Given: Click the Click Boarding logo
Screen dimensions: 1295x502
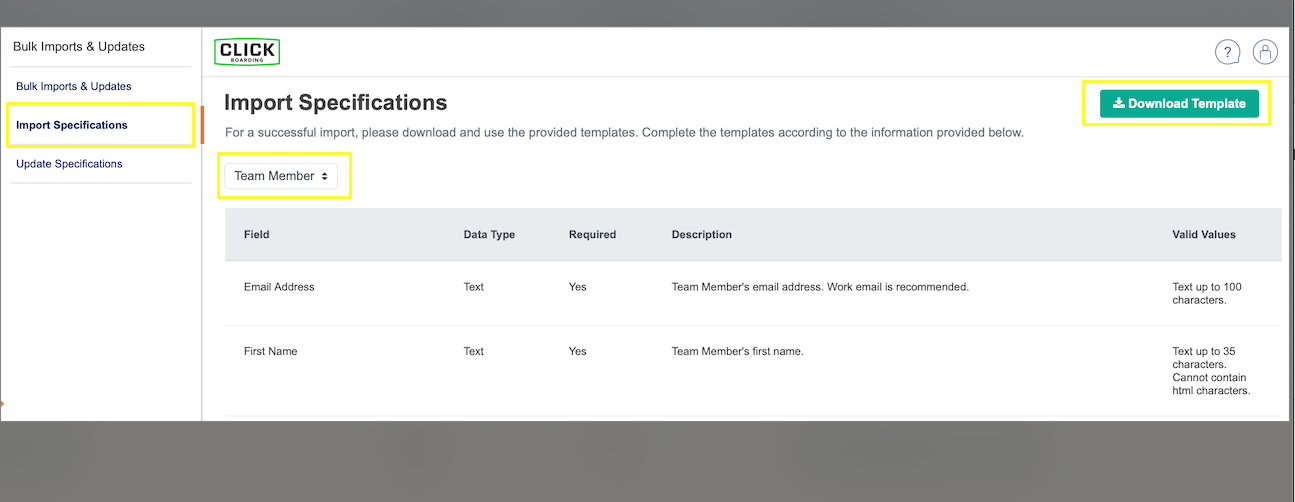Looking at the screenshot, I should click(247, 52).
